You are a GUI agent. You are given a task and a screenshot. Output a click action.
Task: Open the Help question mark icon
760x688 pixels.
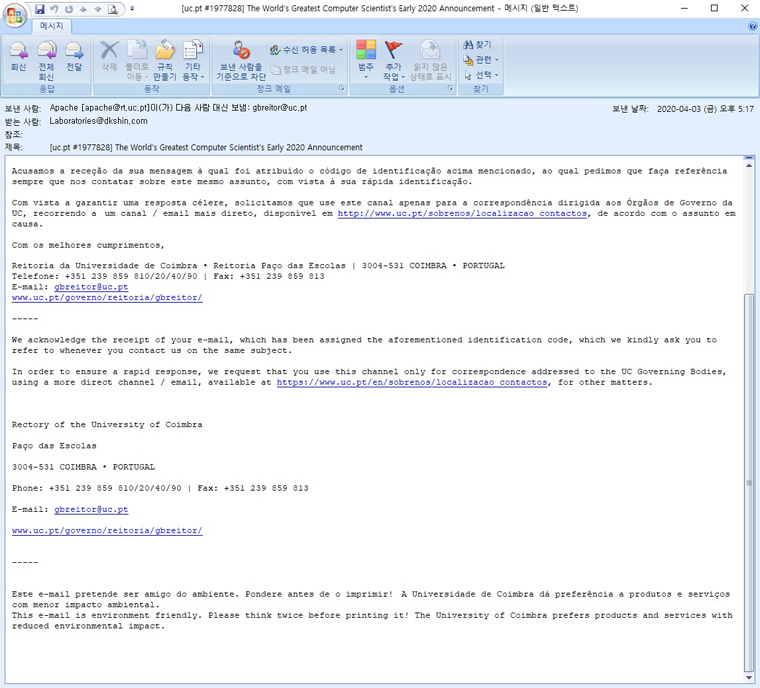click(752, 26)
